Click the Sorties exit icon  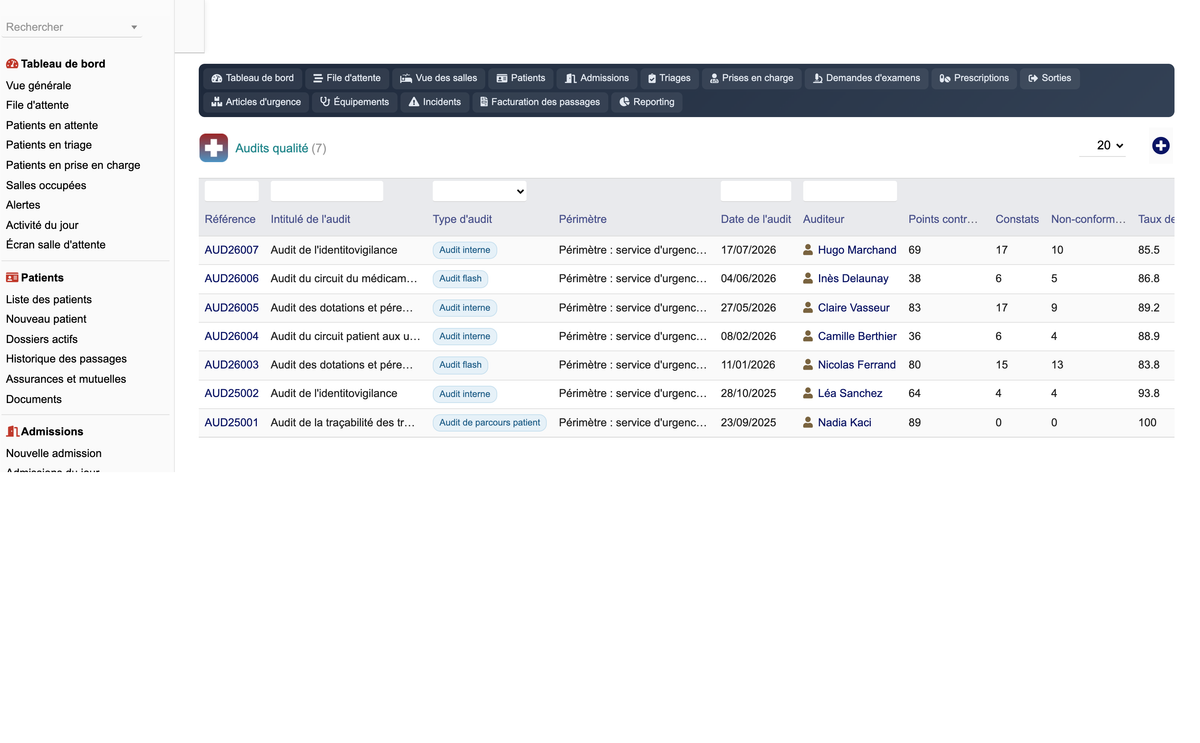point(1033,78)
